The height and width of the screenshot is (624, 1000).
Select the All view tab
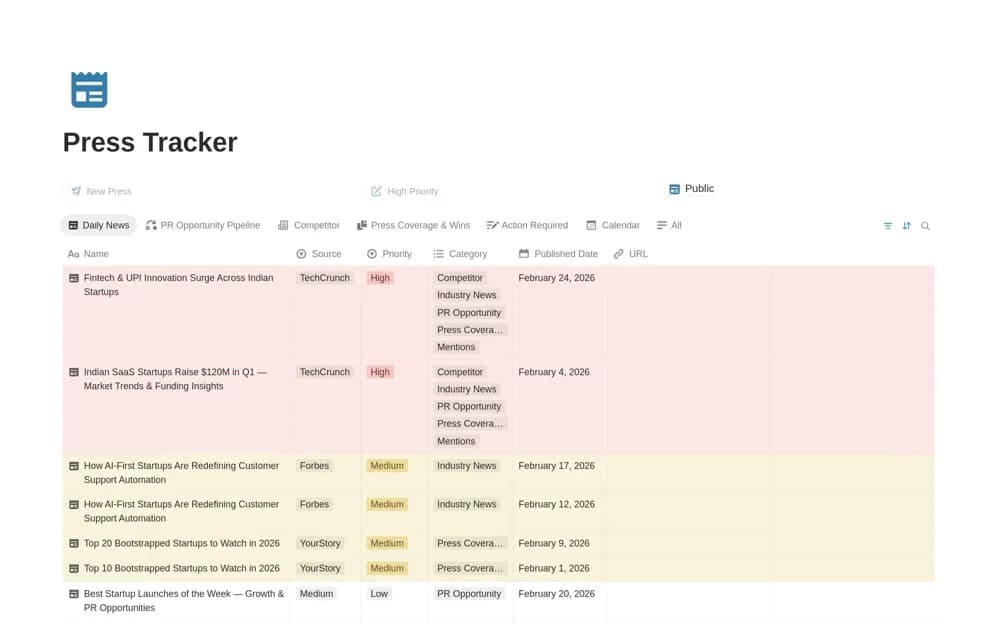[x=669, y=225]
